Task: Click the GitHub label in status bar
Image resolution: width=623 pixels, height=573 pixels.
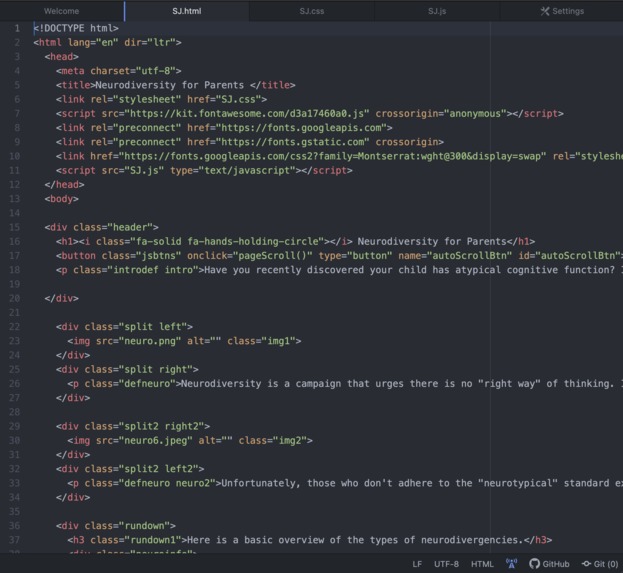Action: pyautogui.click(x=555, y=564)
